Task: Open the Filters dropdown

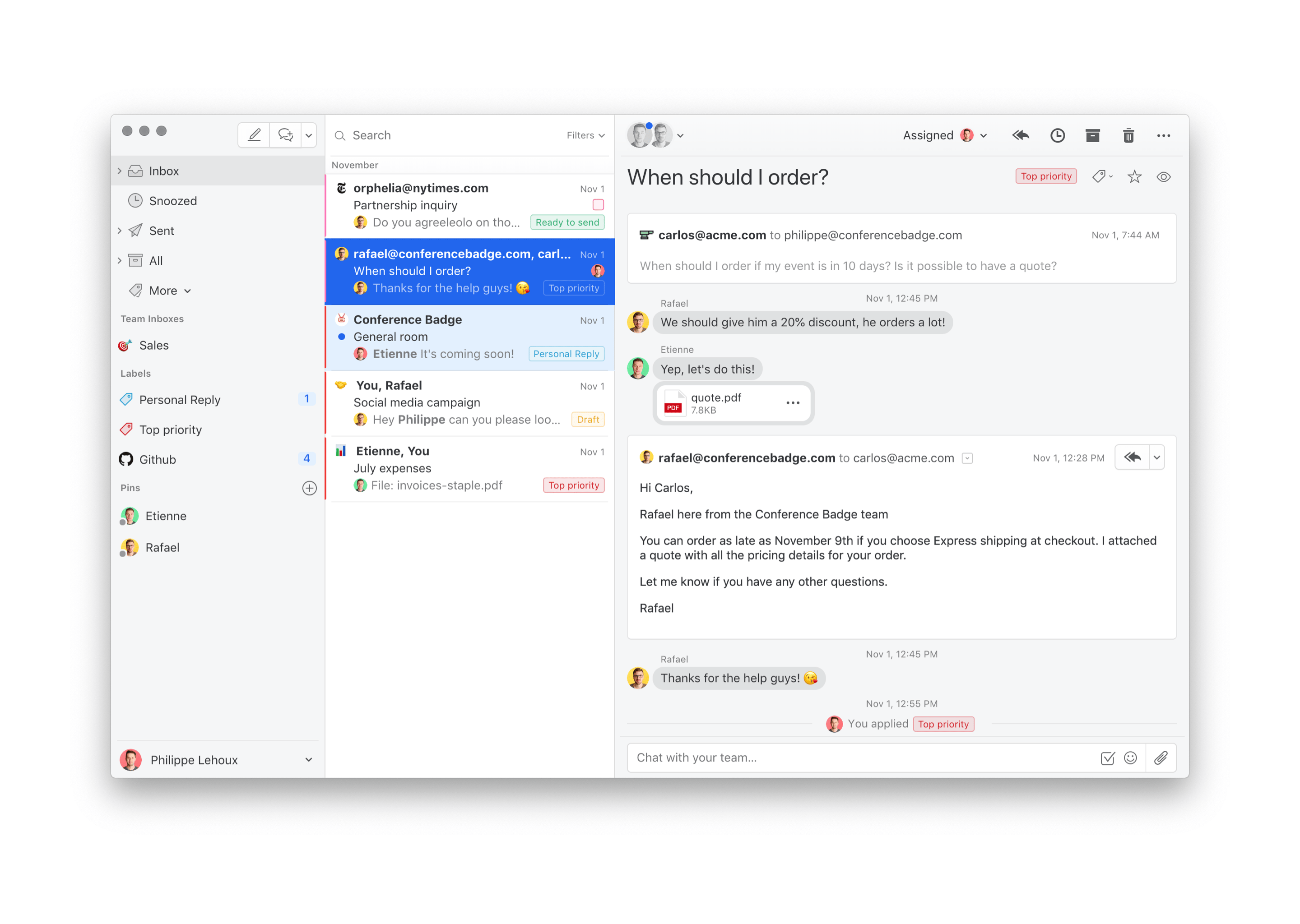Action: [x=585, y=135]
